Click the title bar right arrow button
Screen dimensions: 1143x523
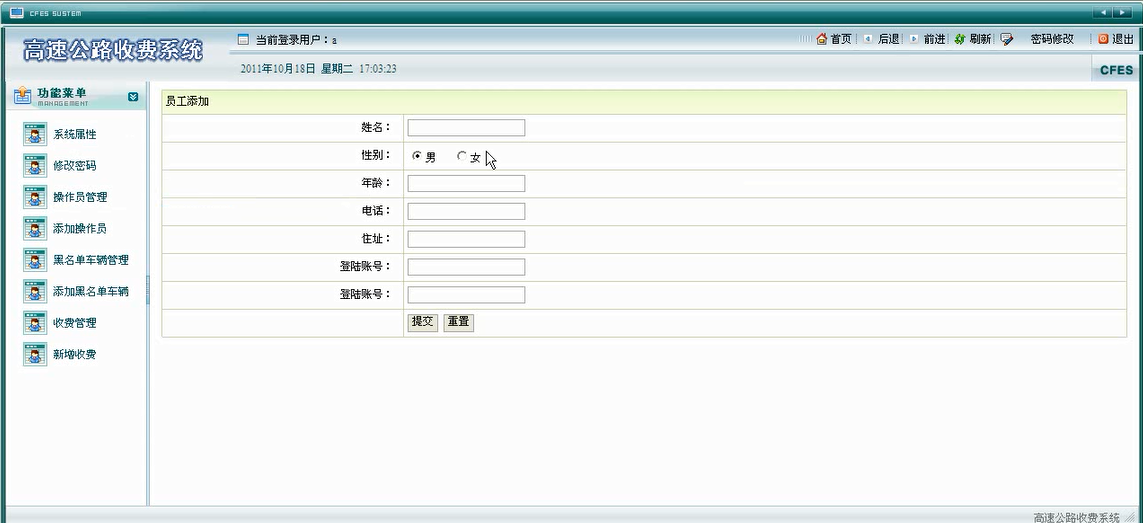[x=1121, y=12]
